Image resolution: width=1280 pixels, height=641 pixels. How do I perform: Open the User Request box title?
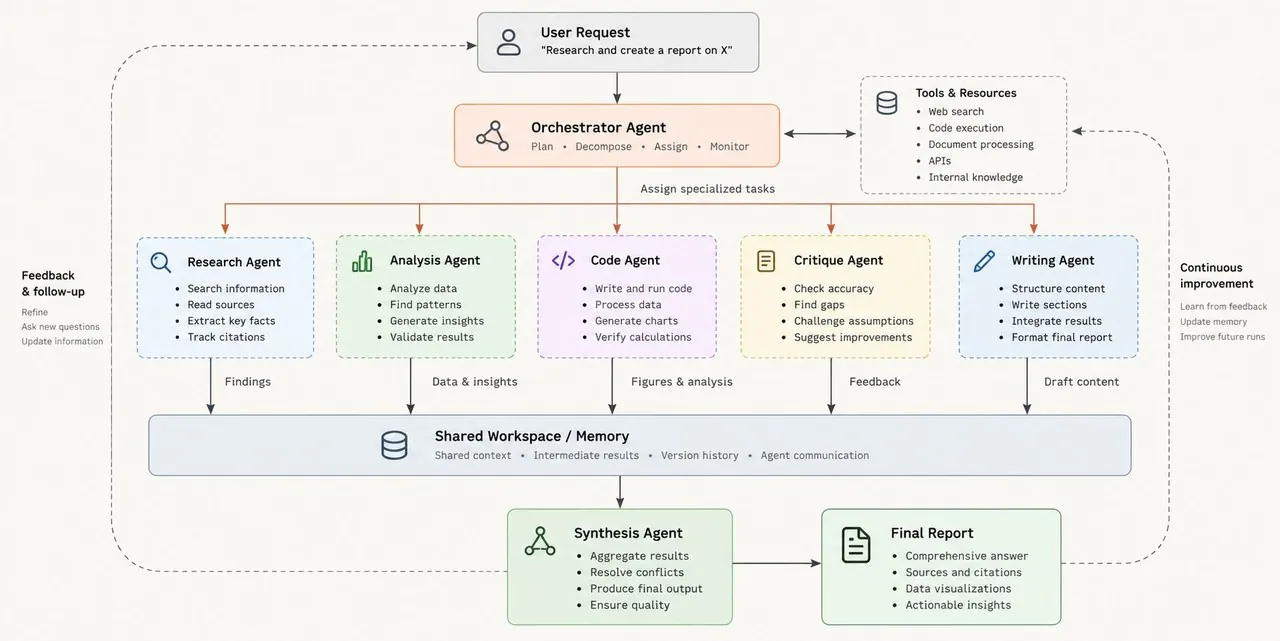pos(586,33)
